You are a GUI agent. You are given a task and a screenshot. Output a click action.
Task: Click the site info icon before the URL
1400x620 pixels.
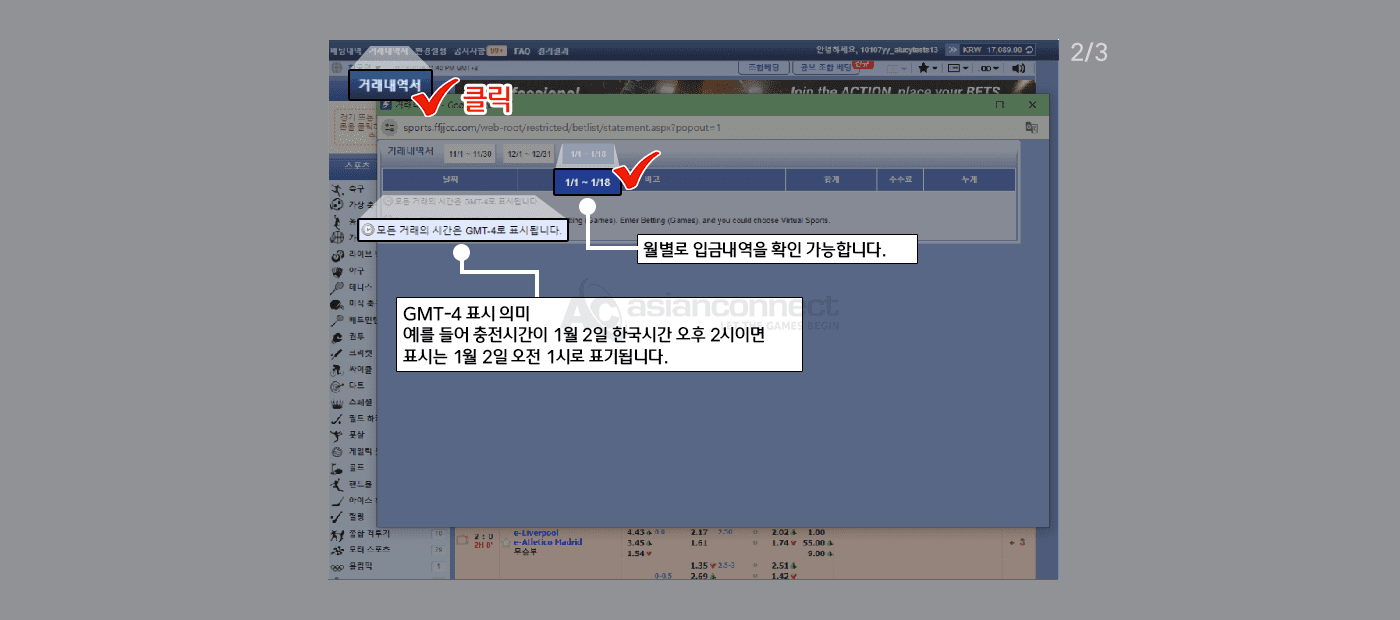[390, 127]
